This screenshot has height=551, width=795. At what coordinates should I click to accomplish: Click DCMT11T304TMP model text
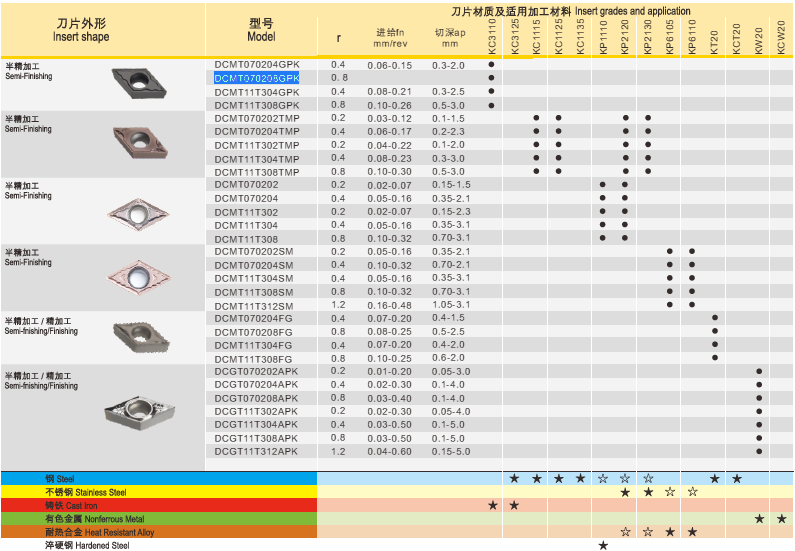pos(257,159)
